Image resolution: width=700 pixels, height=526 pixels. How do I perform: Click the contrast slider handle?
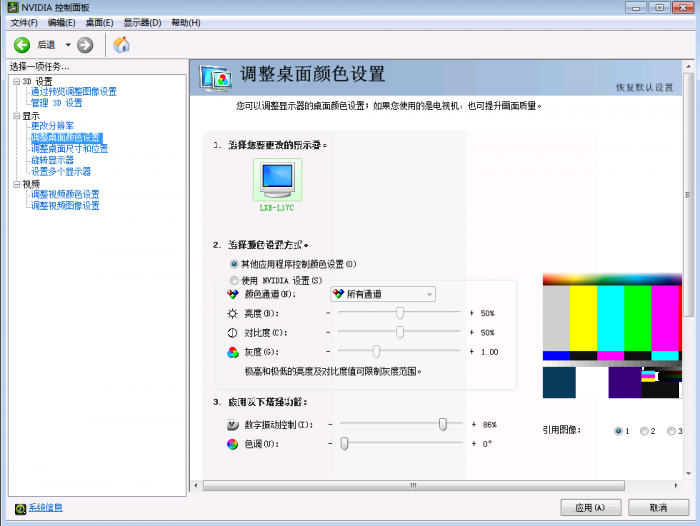(x=400, y=332)
